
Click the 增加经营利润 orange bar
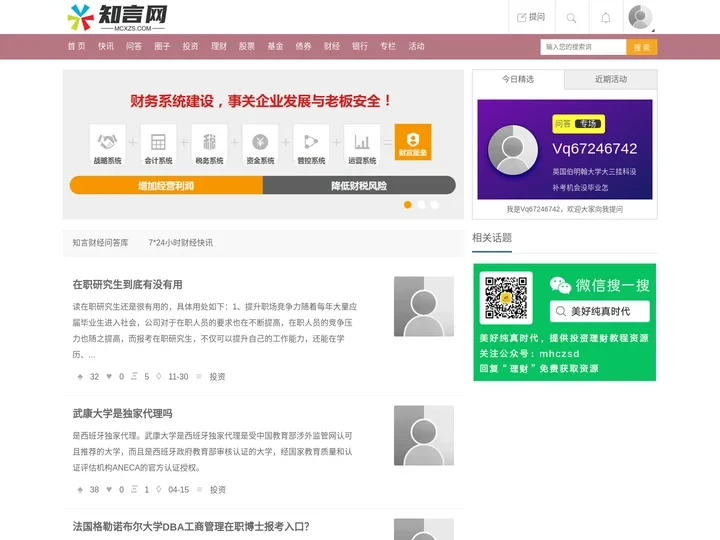(166, 186)
